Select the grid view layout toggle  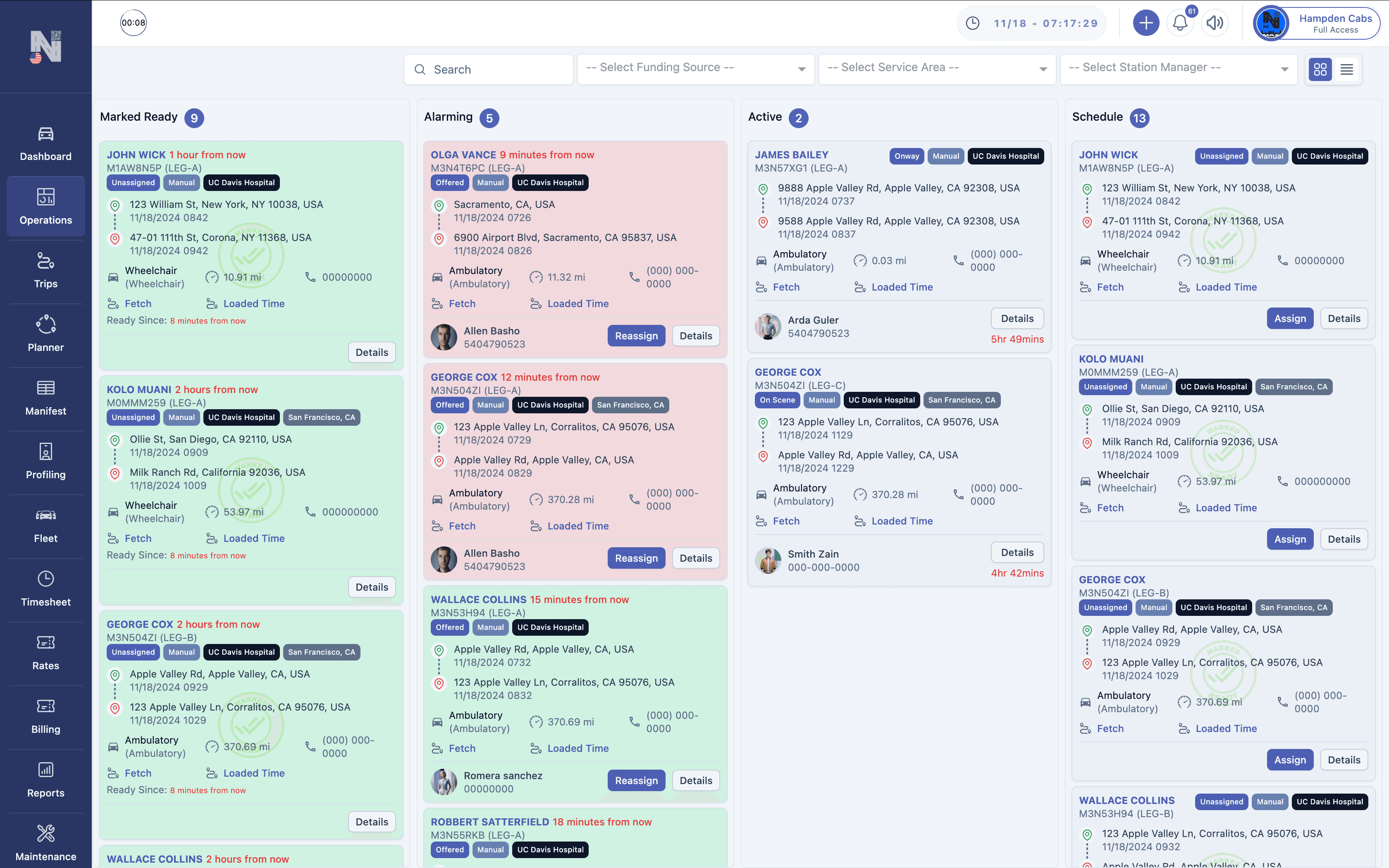(x=1321, y=69)
